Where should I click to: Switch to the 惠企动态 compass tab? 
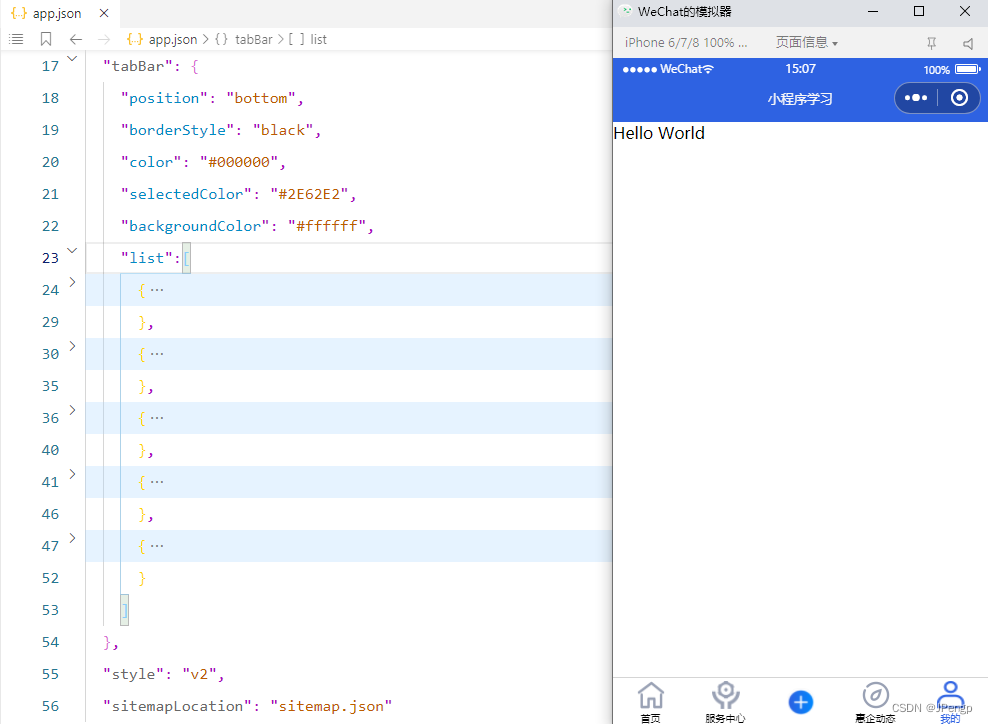875,702
